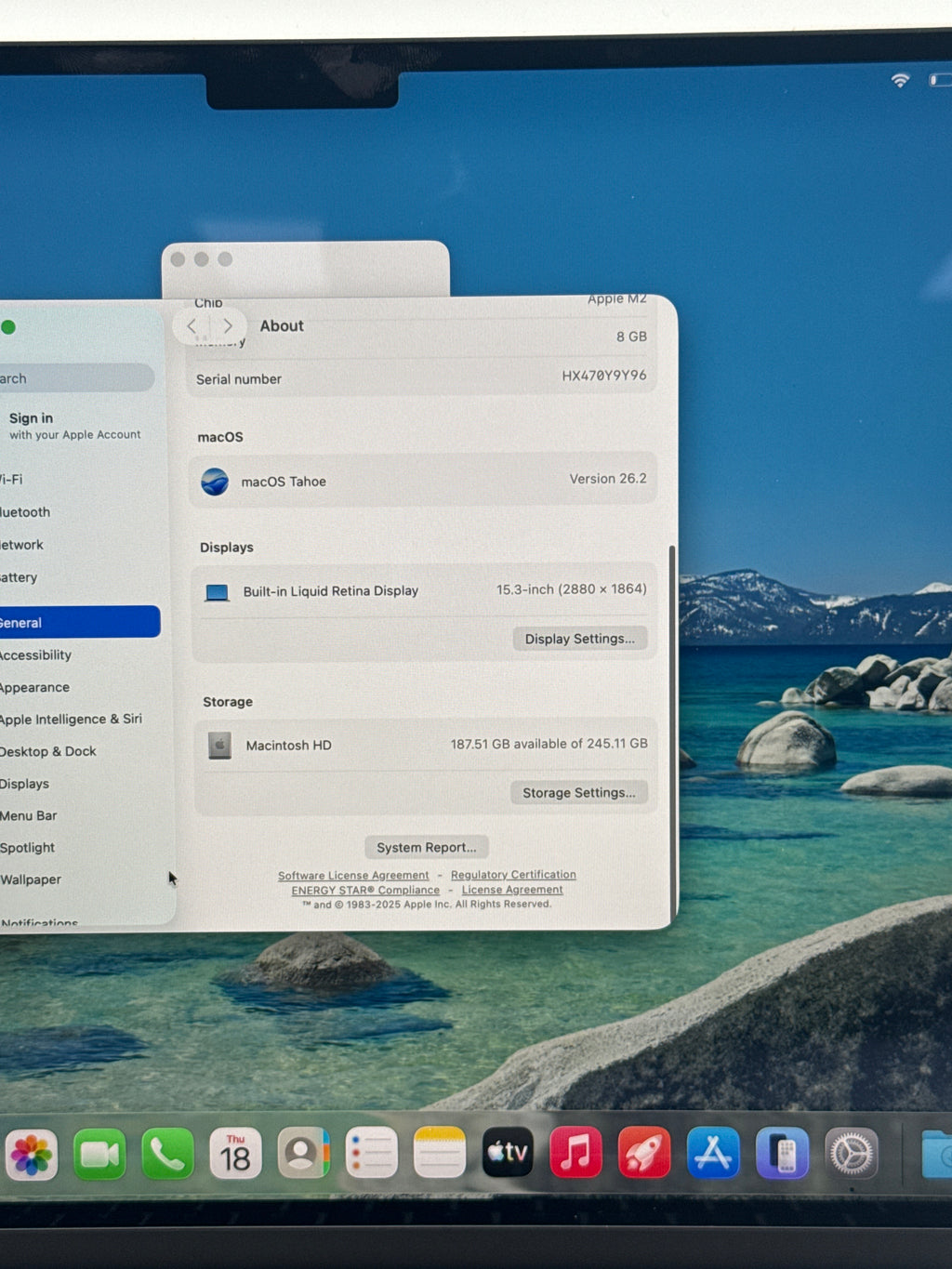Open Appearance settings in sidebar
Screen dimensions: 952x1269
coord(80,688)
